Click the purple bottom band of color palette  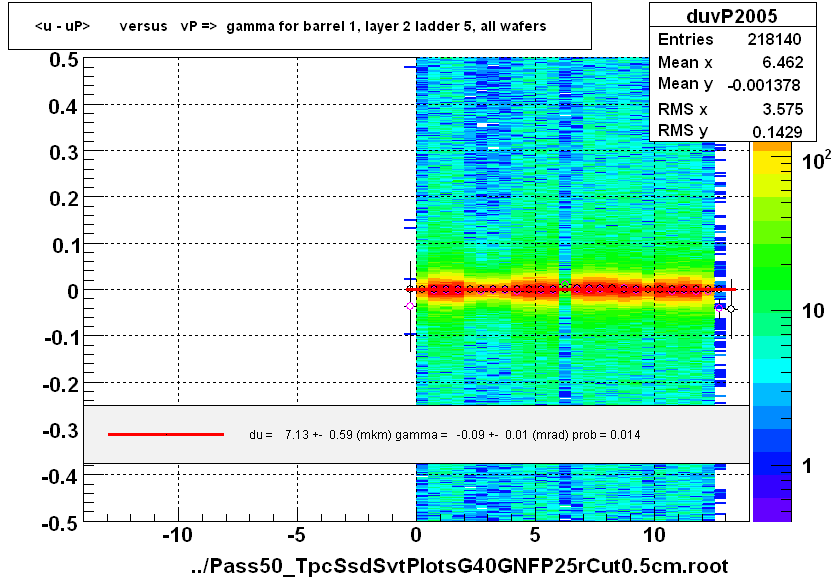[772, 510]
